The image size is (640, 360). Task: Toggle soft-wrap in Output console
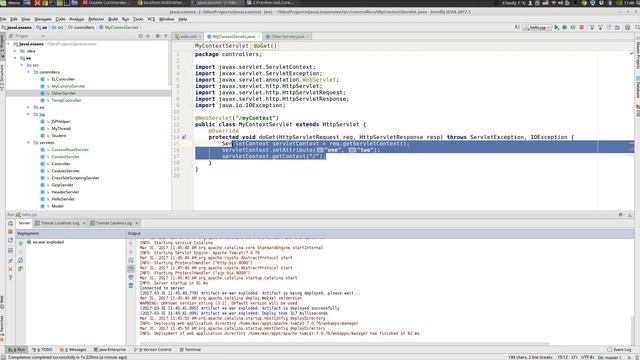(x=131, y=260)
